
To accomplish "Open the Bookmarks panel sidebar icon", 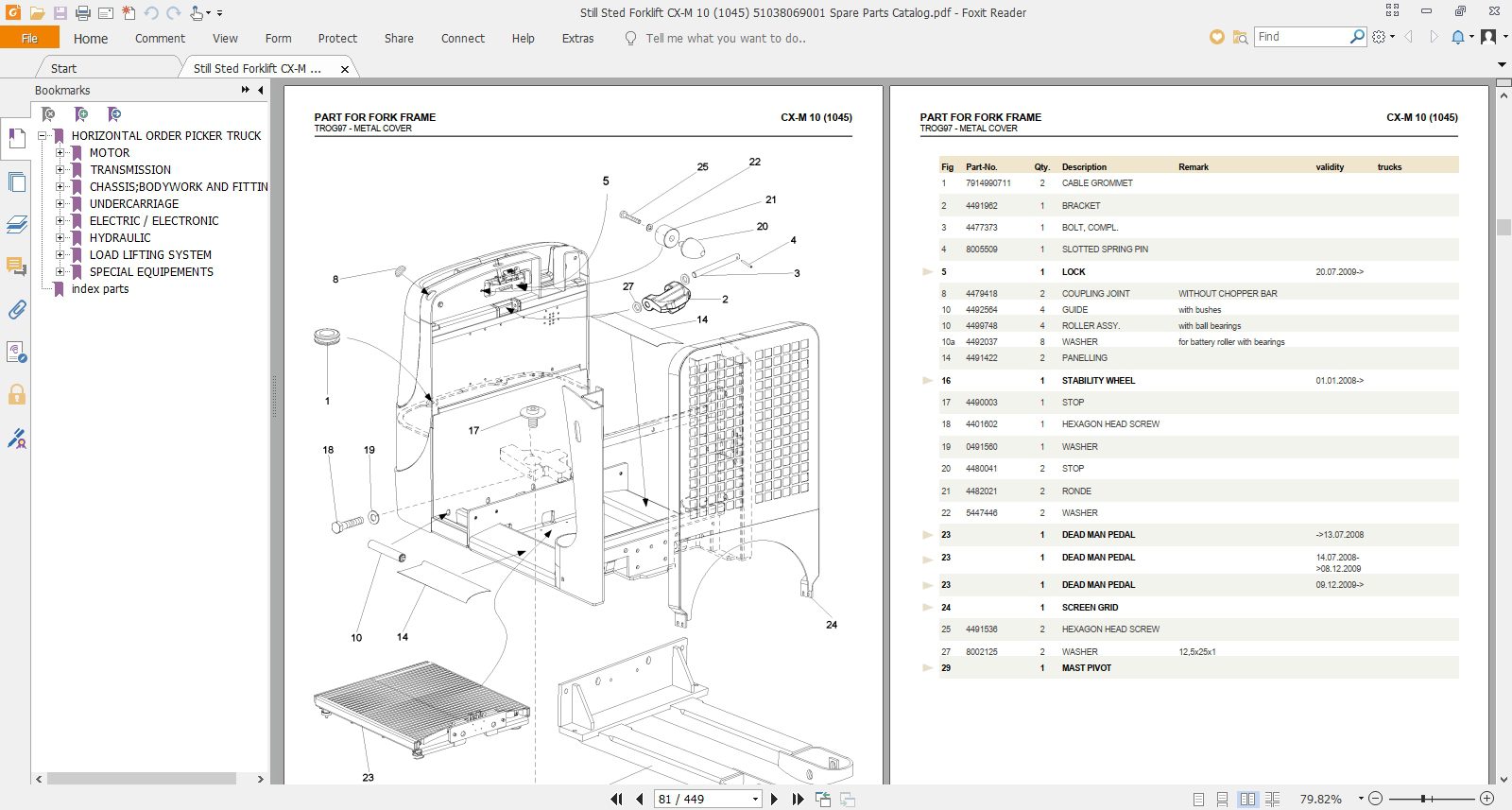I will tap(16, 139).
